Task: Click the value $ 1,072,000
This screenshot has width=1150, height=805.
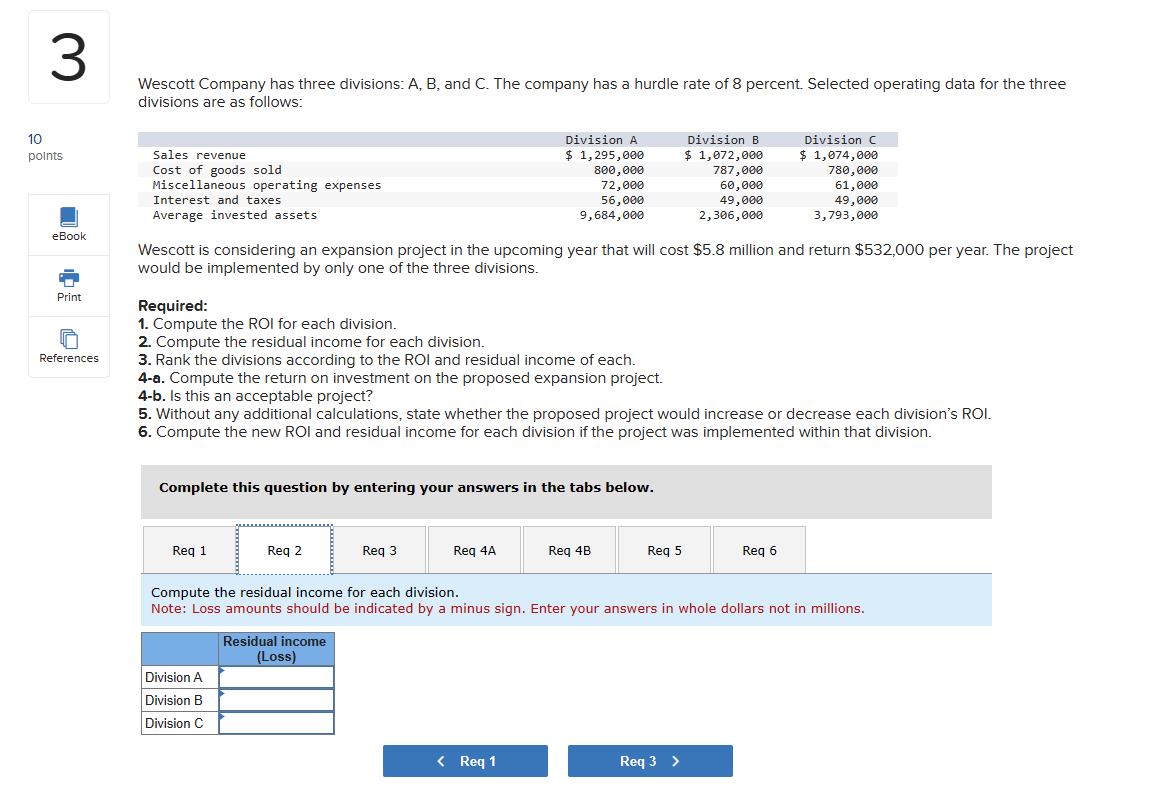Action: (x=723, y=155)
